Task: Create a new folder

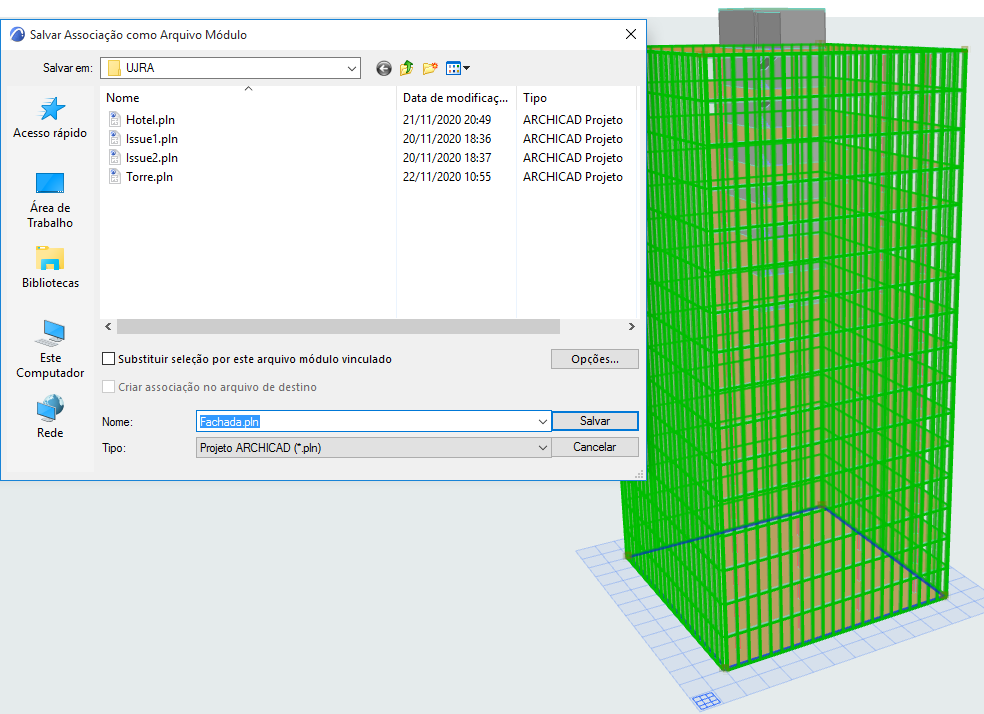Action: 430,68
